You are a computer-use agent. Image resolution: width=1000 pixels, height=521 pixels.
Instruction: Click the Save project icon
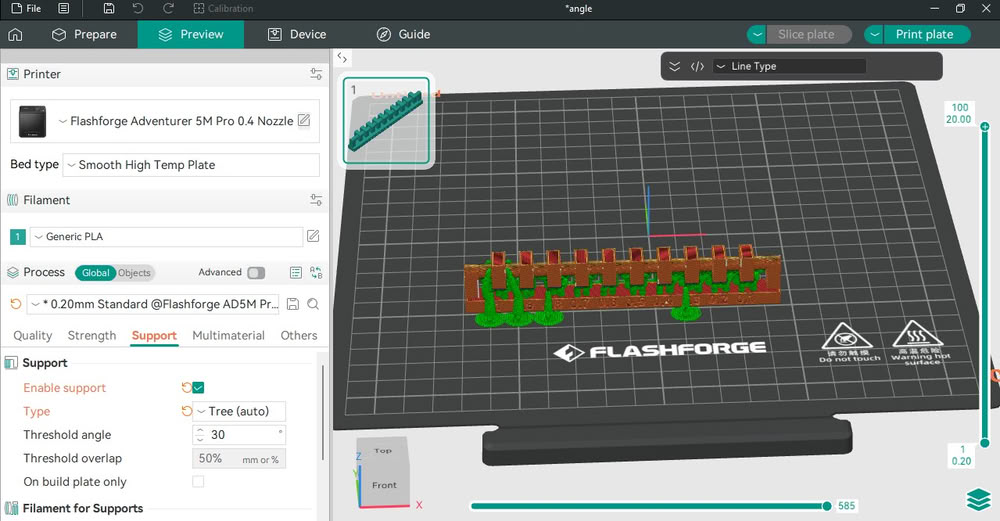coord(109,8)
